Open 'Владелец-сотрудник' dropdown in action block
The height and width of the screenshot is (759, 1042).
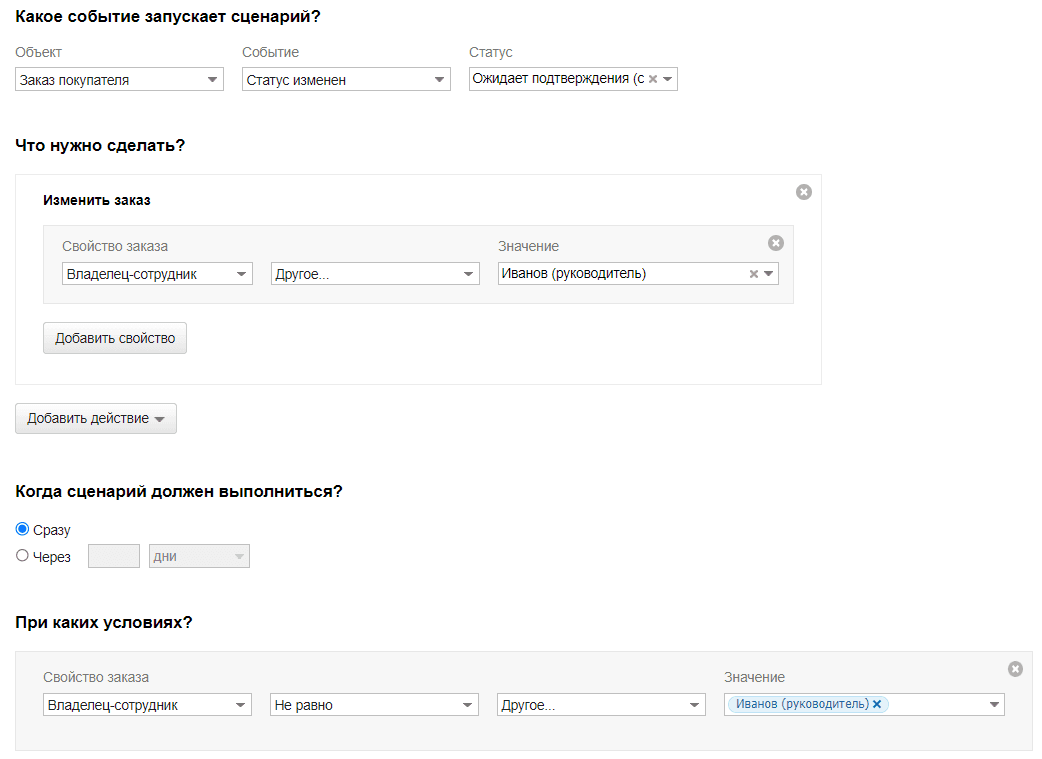point(157,274)
